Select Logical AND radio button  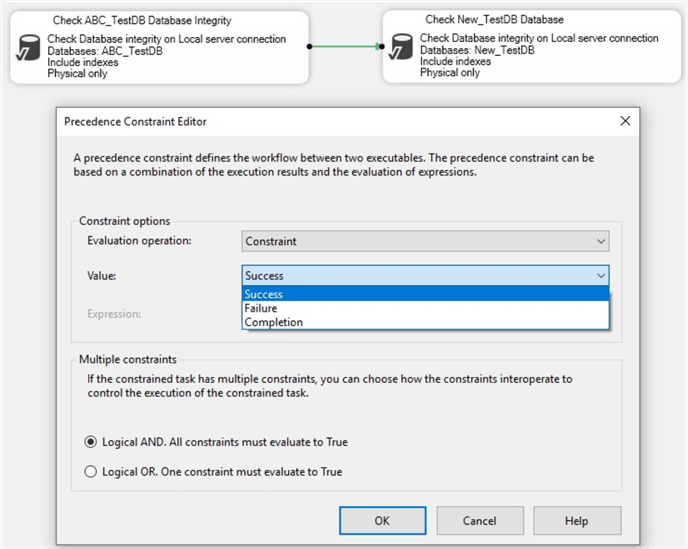[91, 441]
